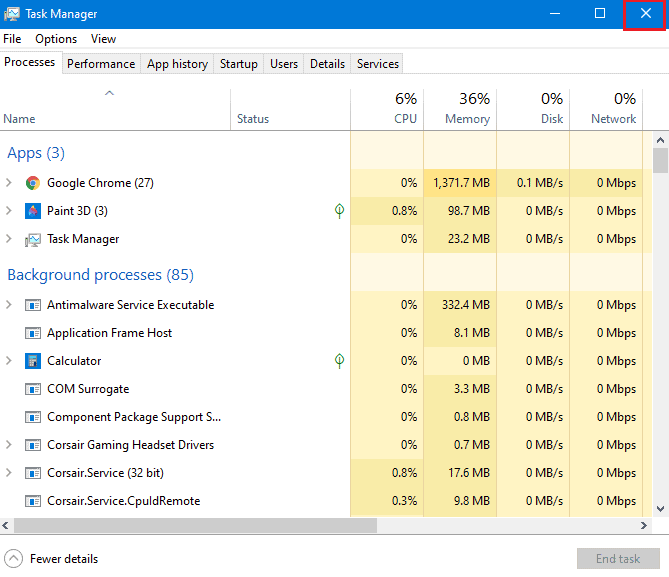Click the End task button
This screenshot has width=669, height=577.
pyautogui.click(x=618, y=559)
